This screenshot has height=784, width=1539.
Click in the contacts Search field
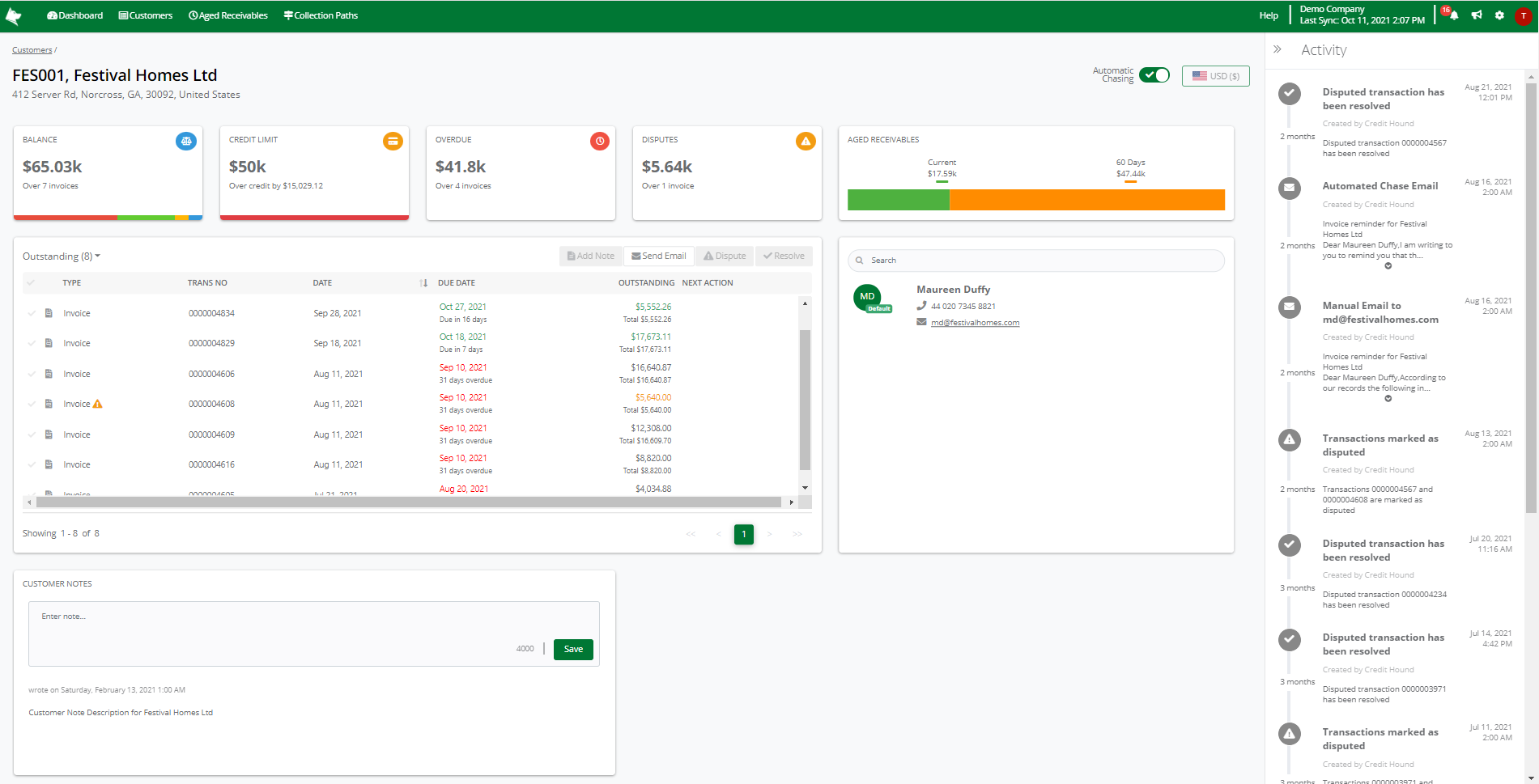pyautogui.click(x=1036, y=261)
